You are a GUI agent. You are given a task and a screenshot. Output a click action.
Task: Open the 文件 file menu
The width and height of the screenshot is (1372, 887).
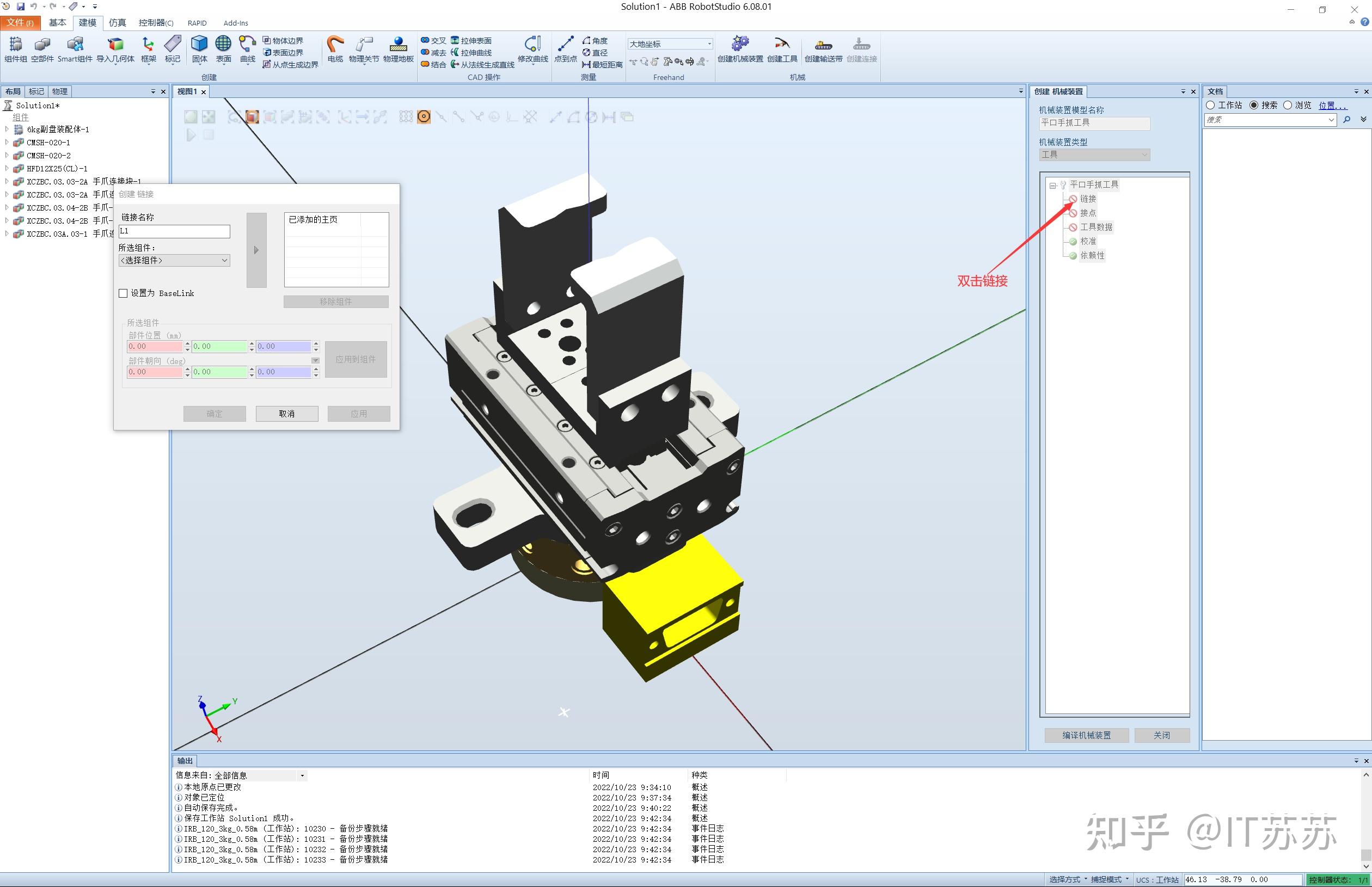20,23
